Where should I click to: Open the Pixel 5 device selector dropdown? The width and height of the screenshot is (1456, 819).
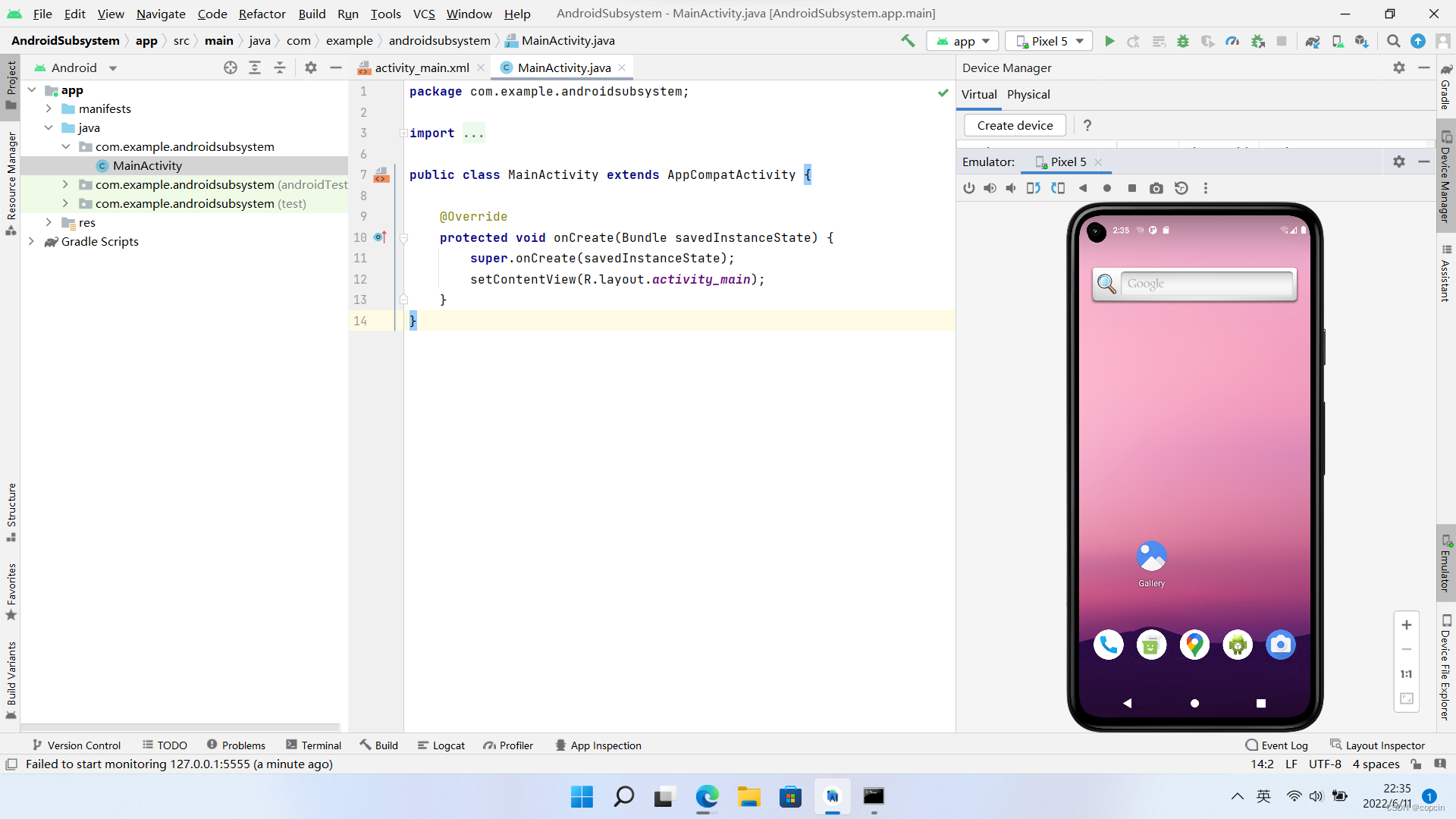point(1050,41)
